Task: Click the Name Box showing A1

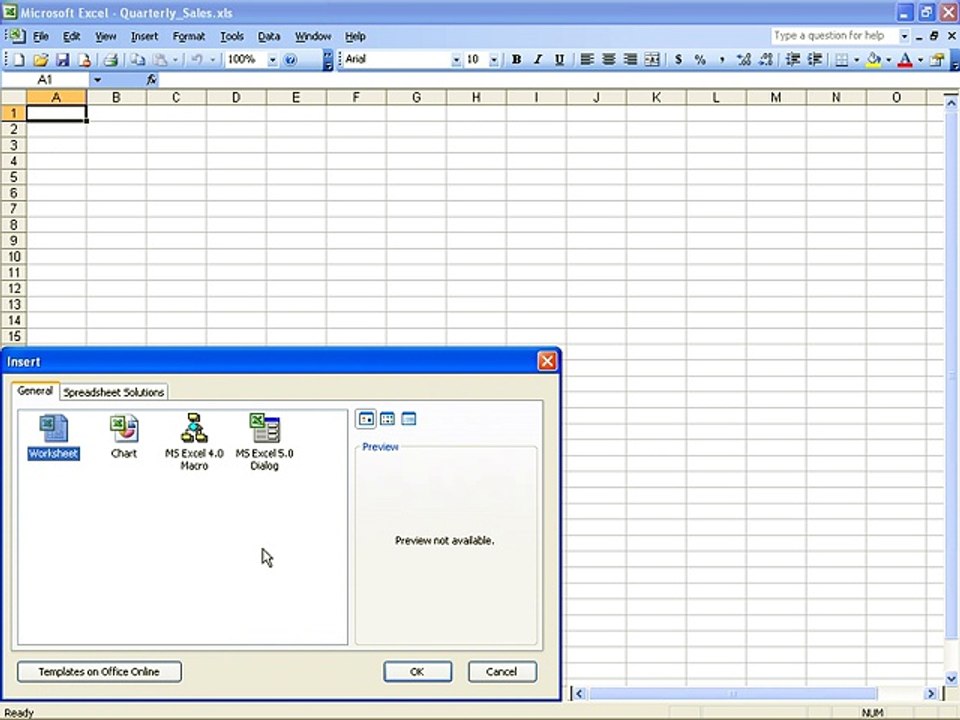Action: (45, 80)
